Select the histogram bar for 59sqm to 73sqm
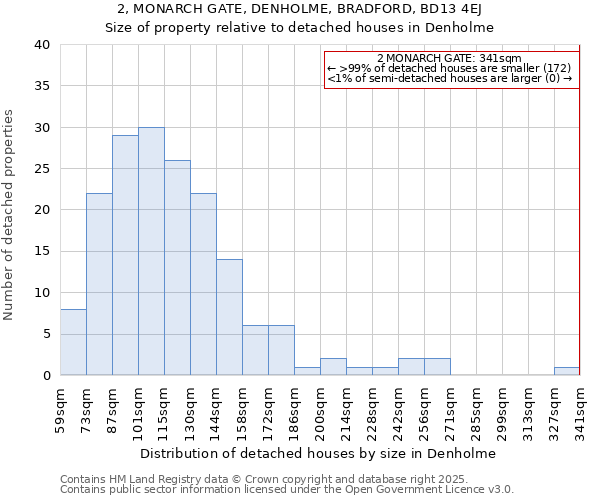 pos(73,342)
